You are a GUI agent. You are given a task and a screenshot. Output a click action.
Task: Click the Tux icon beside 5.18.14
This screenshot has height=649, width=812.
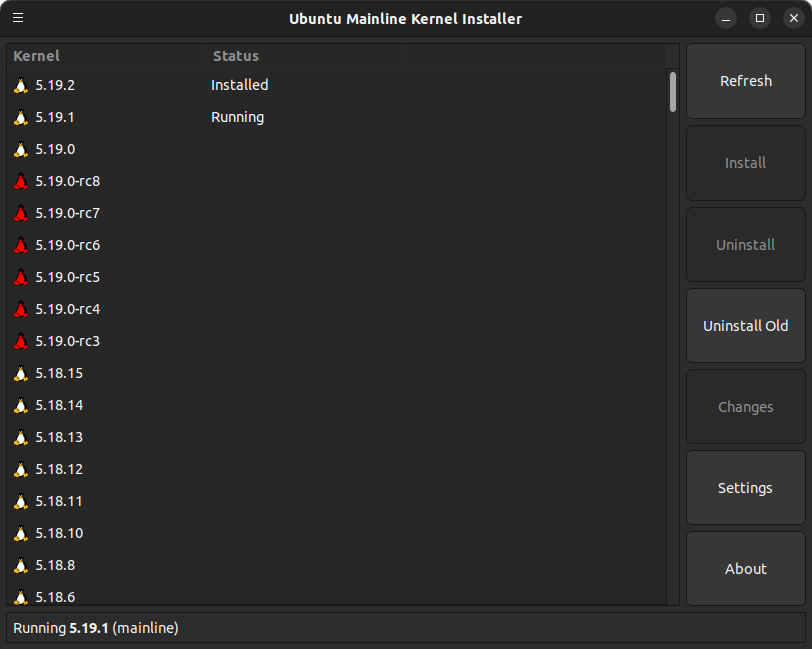[21, 405]
